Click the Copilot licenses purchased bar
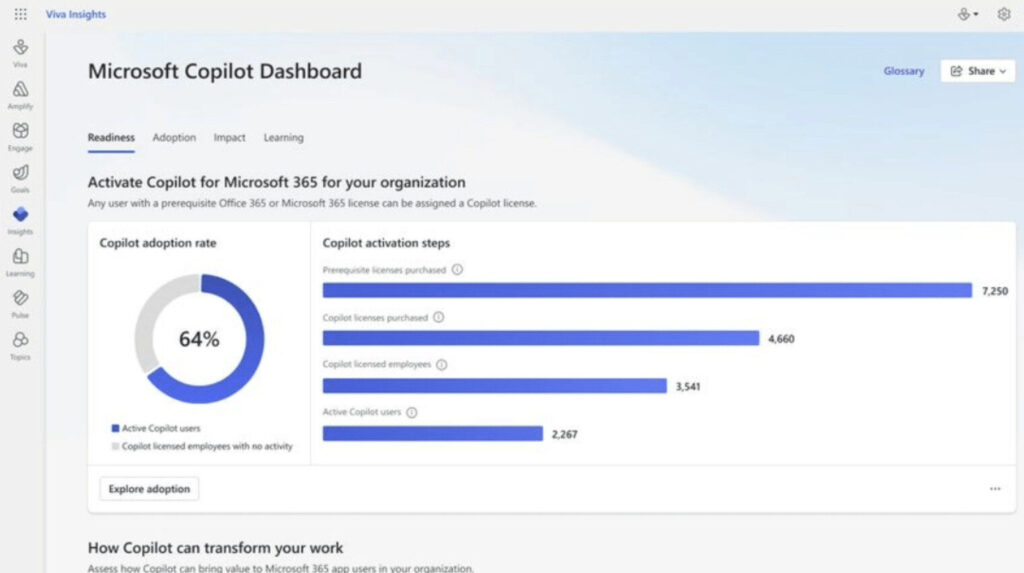The width and height of the screenshot is (1024, 573). click(541, 338)
